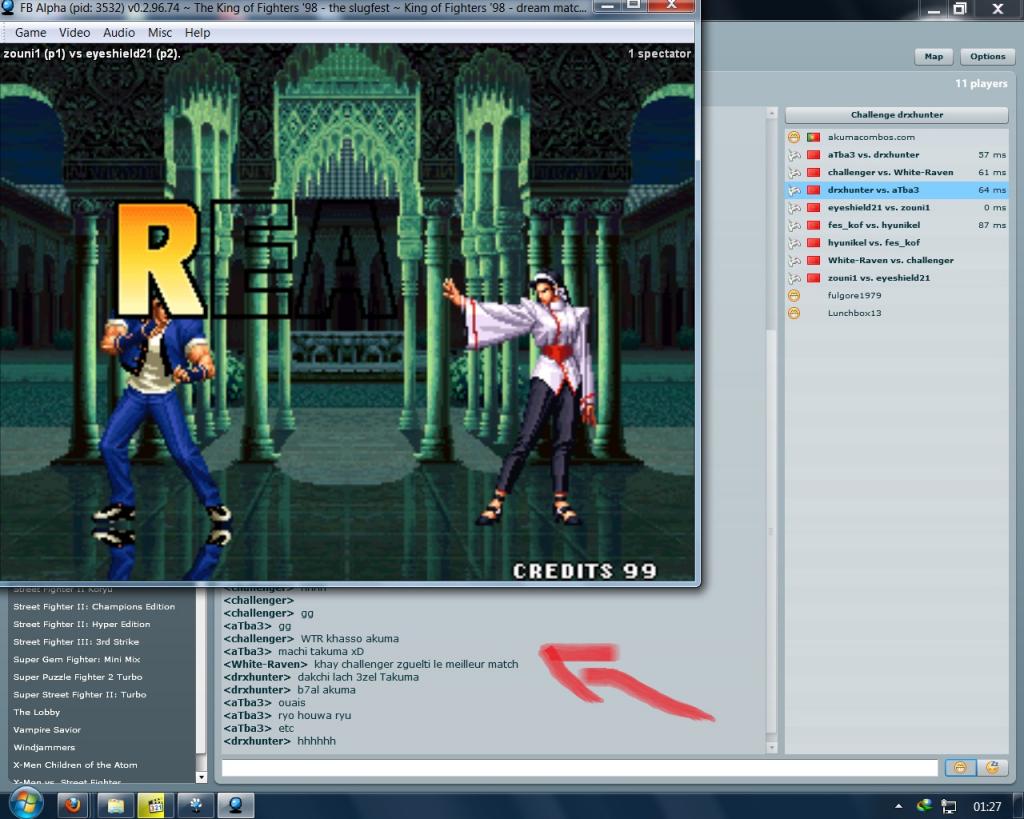The width and height of the screenshot is (1024, 819).
Task: Select Windjammers in the game list
Action: (44, 748)
